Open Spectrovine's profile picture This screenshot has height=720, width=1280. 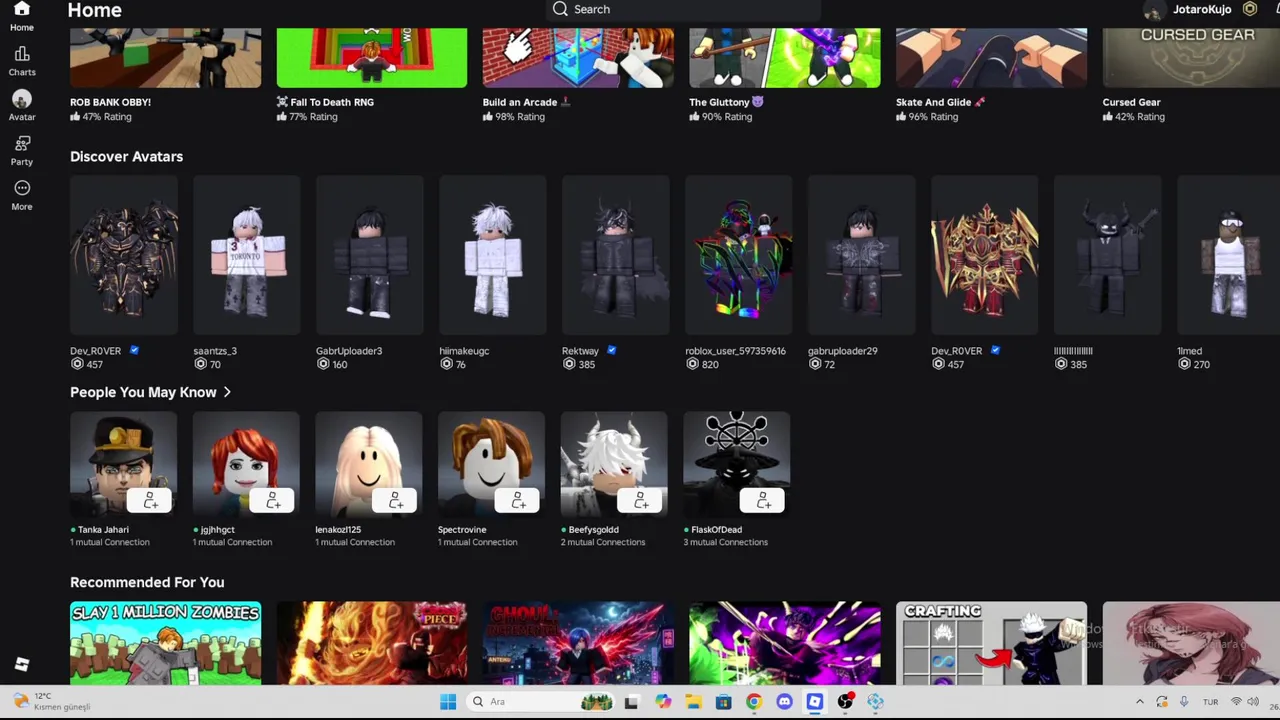pos(492,465)
